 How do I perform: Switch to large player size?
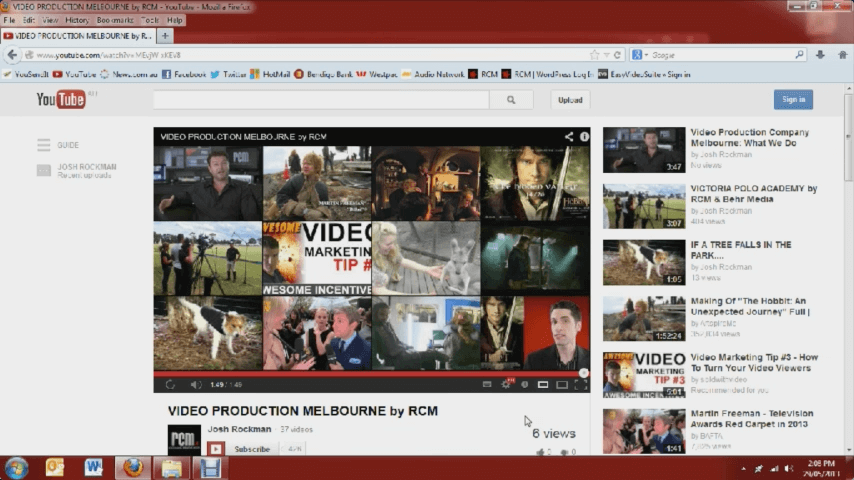(x=562, y=385)
